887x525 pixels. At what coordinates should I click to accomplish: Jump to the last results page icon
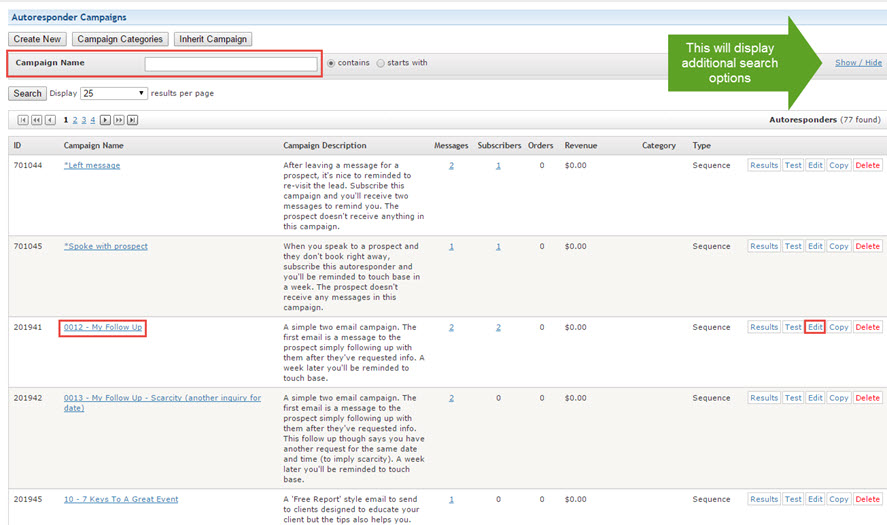[x=132, y=120]
